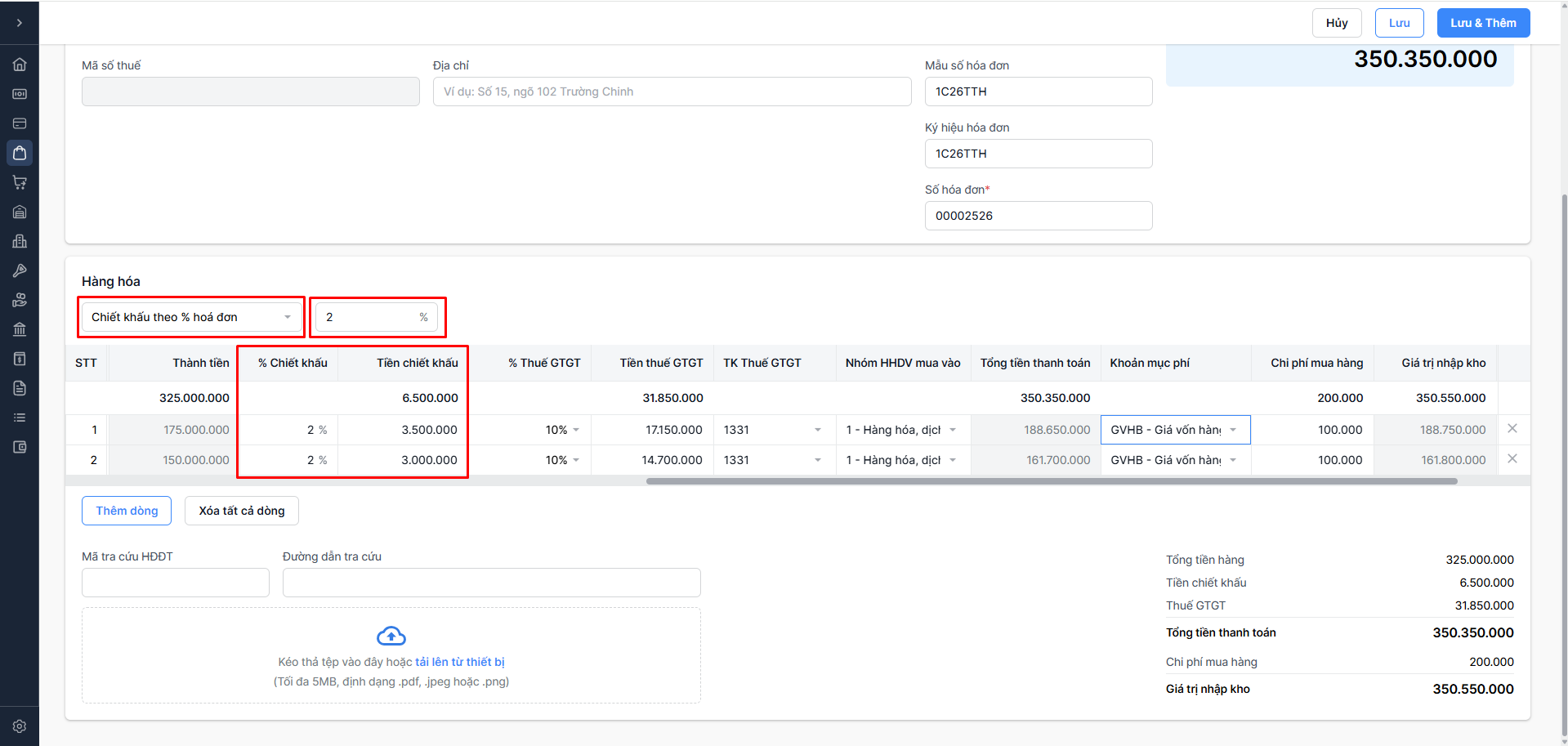1568x746 pixels.
Task: Open the 'Chiết khấu theo % hoá đơn' dropdown
Action: pyautogui.click(x=191, y=317)
